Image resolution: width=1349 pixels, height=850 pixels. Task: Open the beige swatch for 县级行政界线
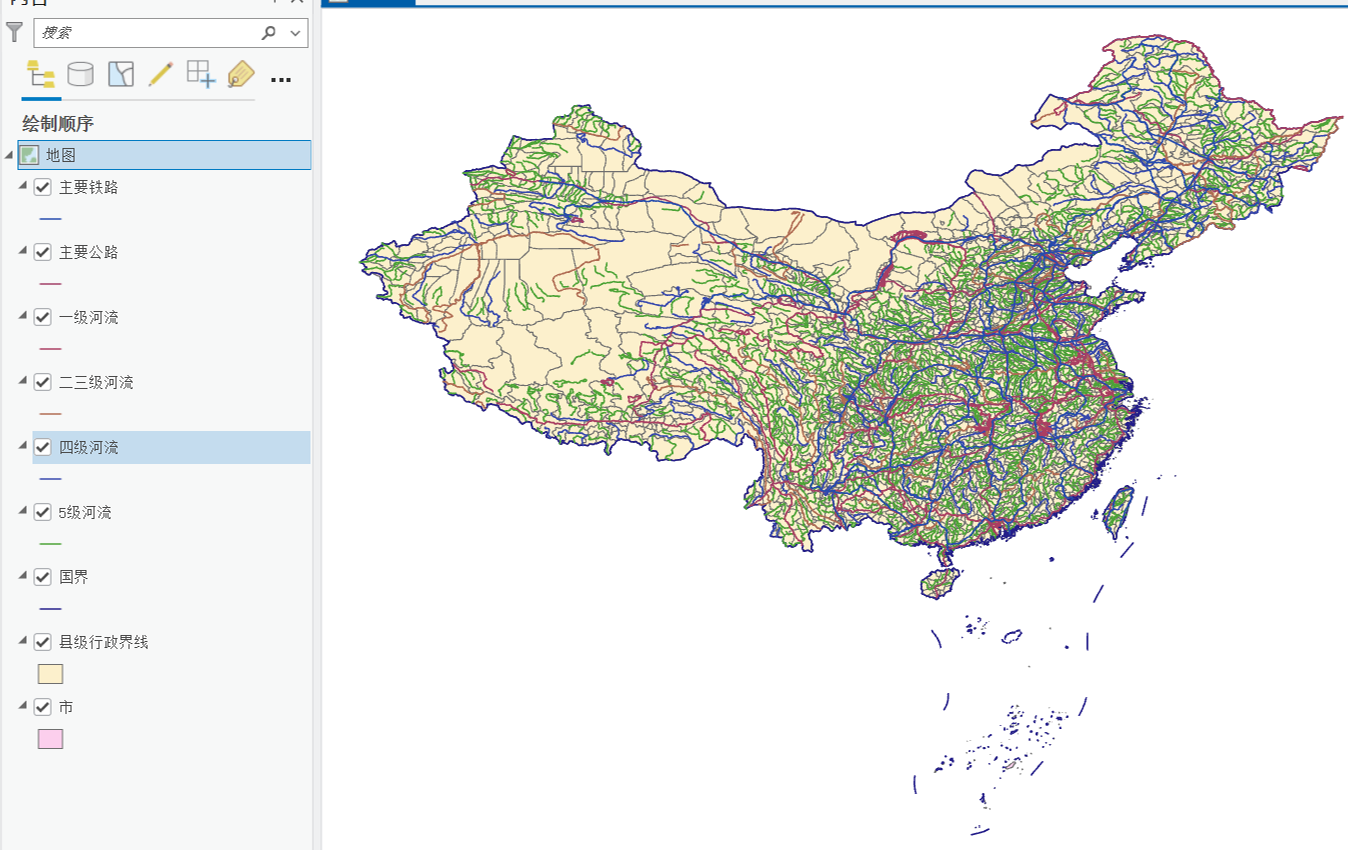click(x=50, y=674)
